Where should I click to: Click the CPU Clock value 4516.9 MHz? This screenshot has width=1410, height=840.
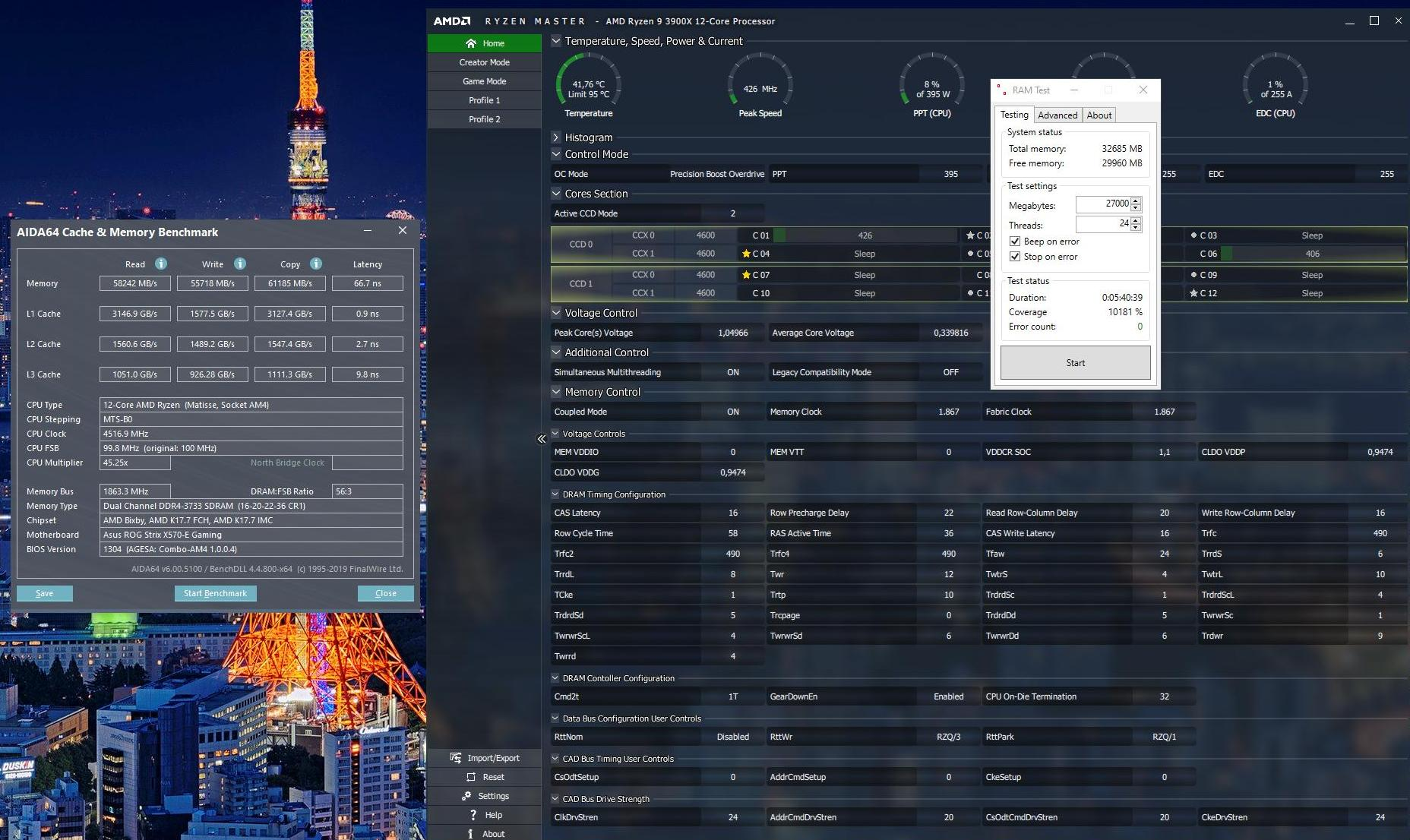pos(251,434)
